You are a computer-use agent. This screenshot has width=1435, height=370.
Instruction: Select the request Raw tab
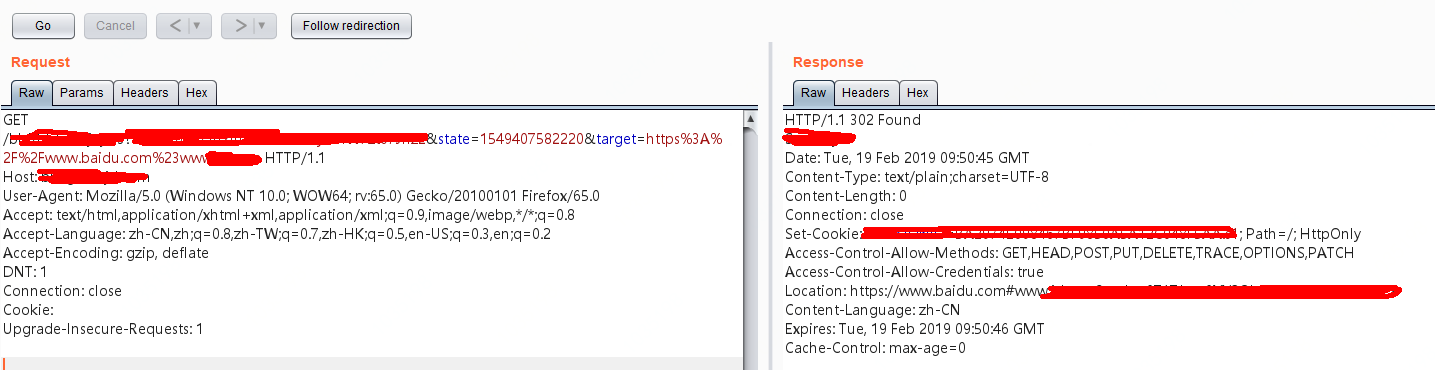click(32, 93)
